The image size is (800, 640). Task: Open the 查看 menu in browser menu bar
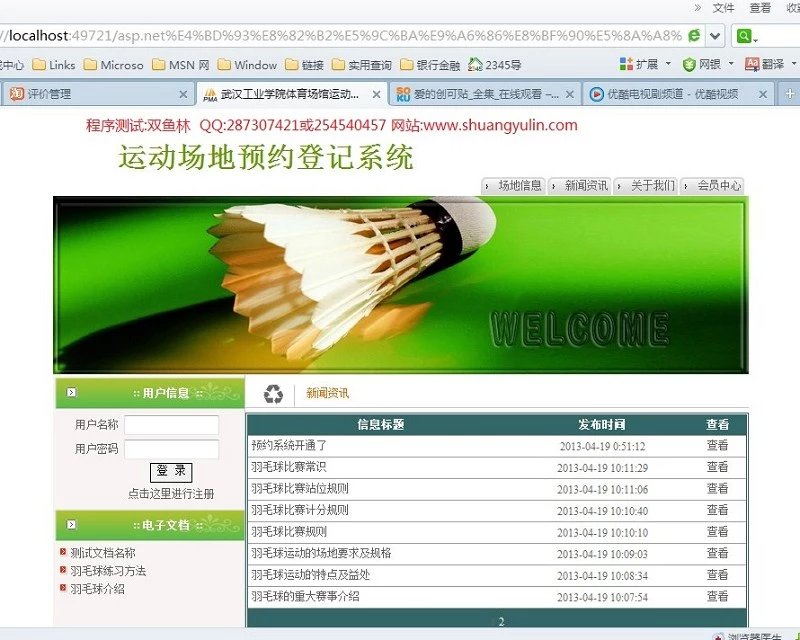[x=760, y=8]
